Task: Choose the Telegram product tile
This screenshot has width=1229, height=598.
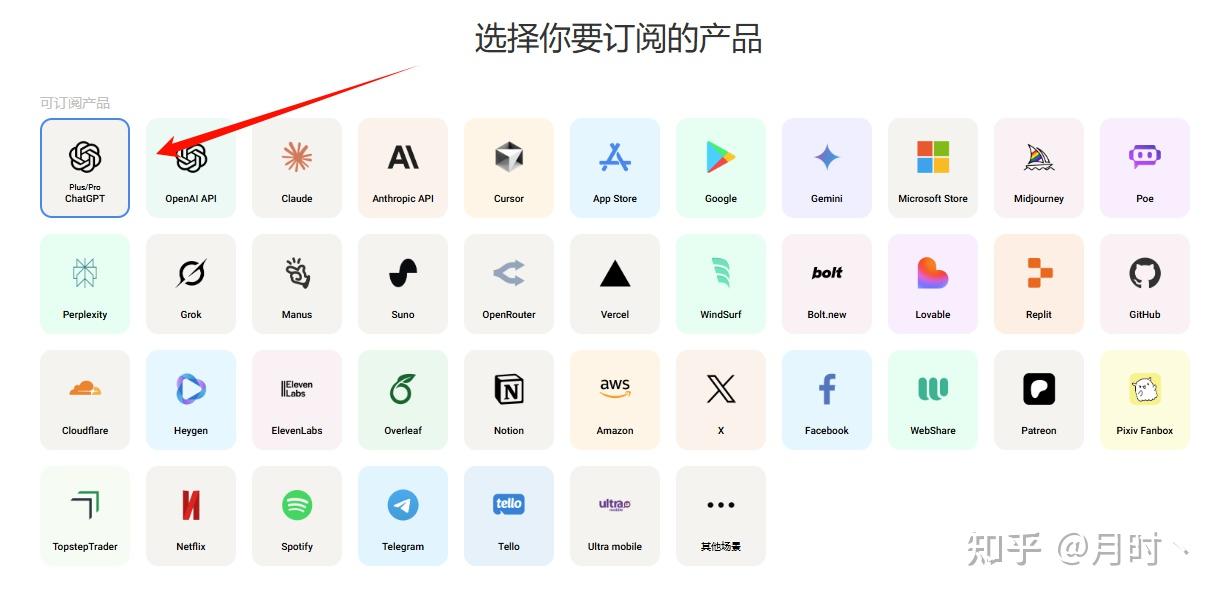Action: pyautogui.click(x=403, y=515)
